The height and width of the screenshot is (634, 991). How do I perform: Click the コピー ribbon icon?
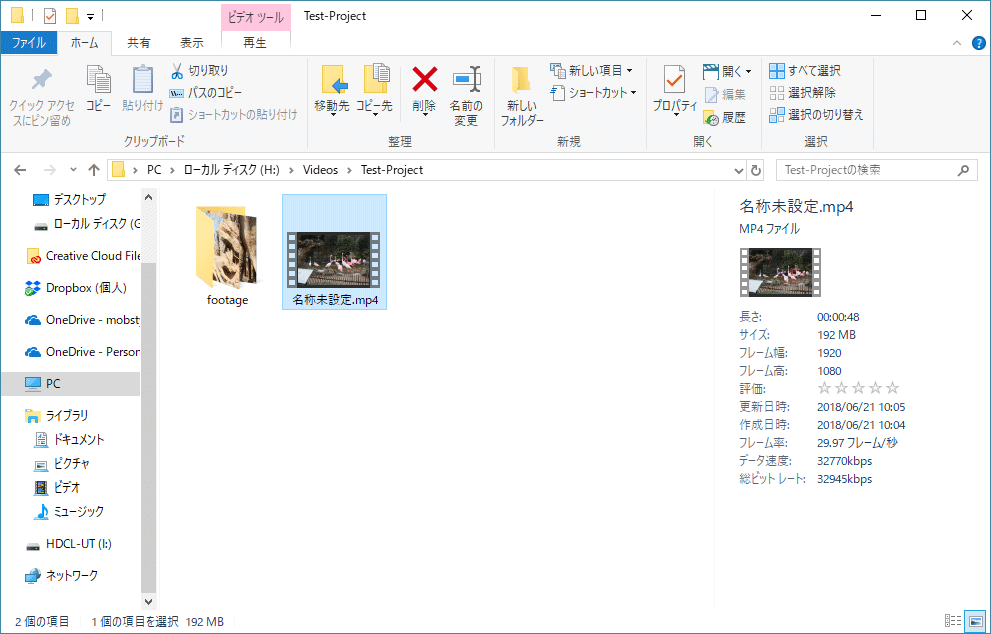99,80
